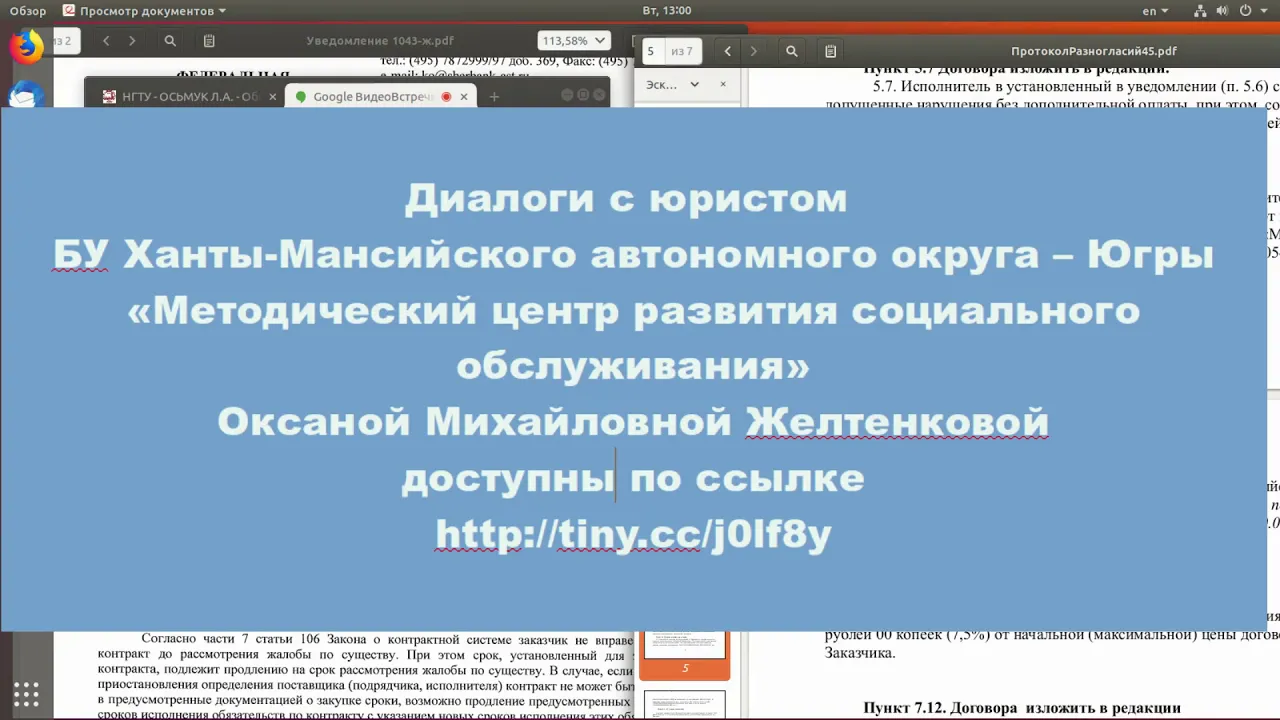This screenshot has height=720, width=1280.
Task: Open the Обзор activities overview
Action: tap(29, 11)
